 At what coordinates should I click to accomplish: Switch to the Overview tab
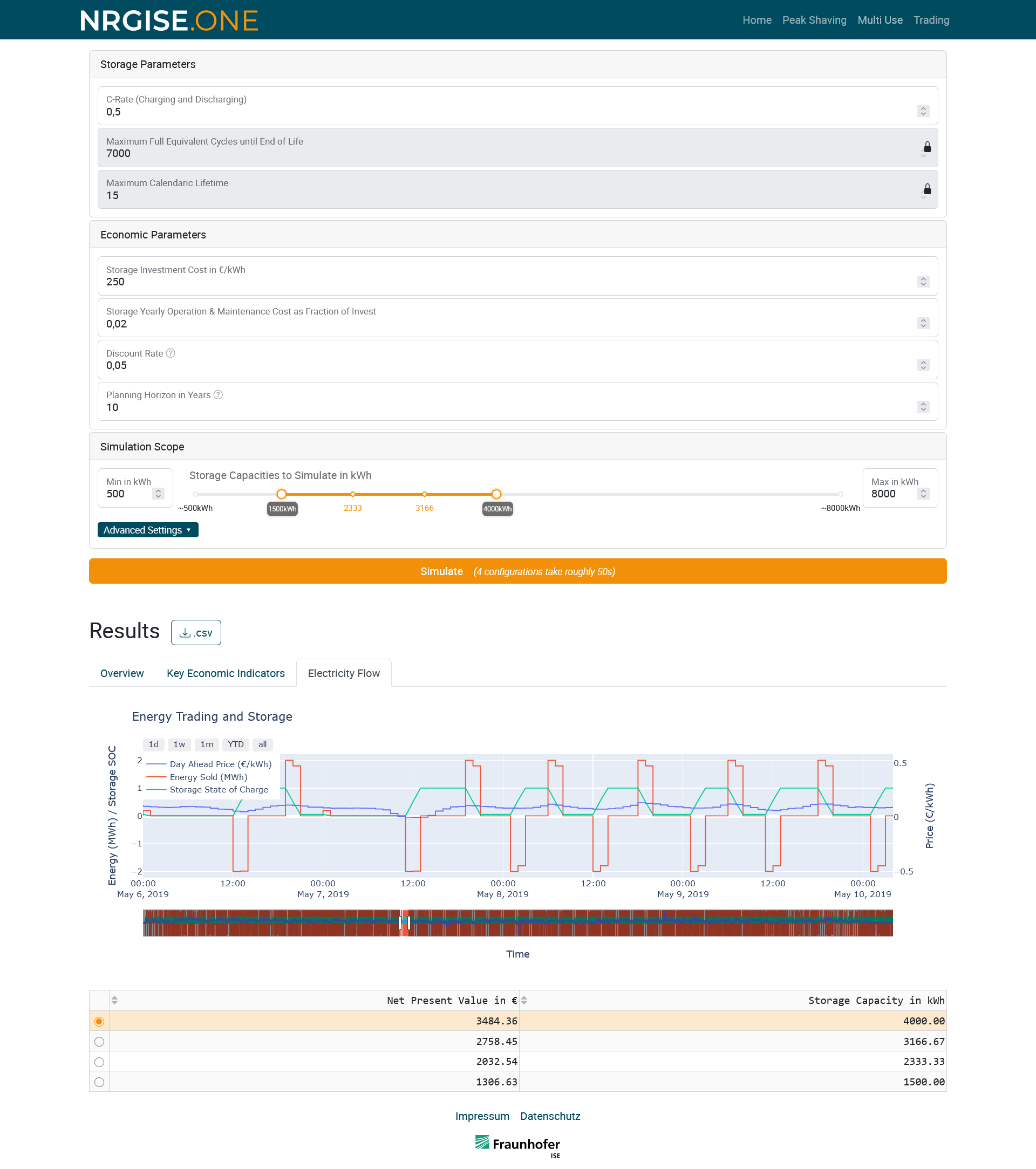[122, 673]
